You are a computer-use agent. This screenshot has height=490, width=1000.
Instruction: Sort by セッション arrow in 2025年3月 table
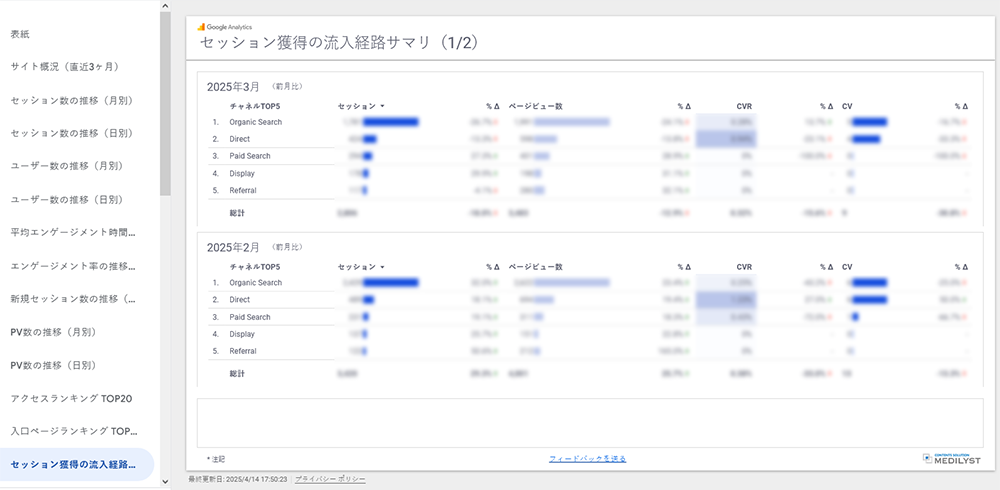point(383,106)
